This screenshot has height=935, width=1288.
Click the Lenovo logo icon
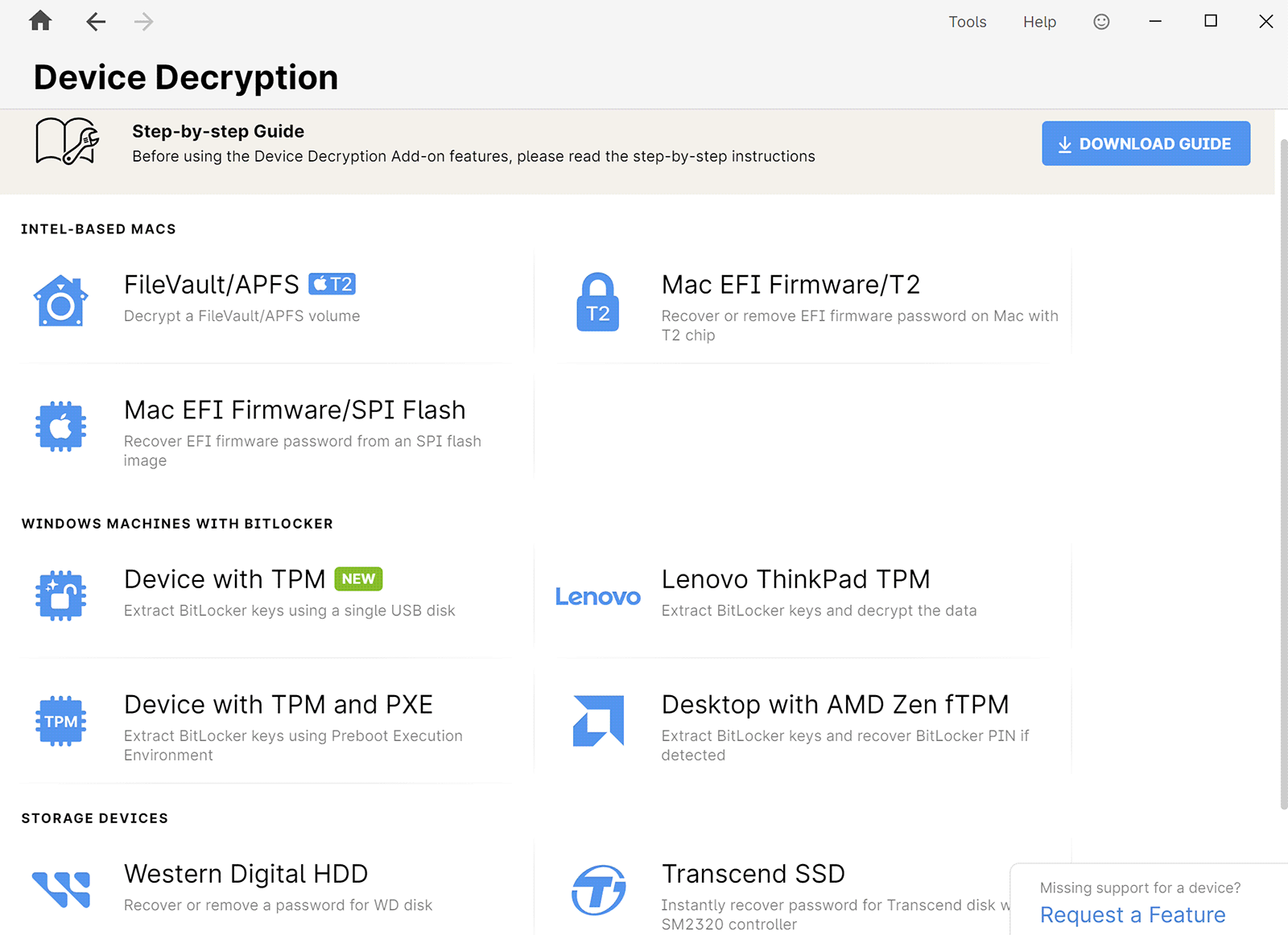pyautogui.click(x=597, y=596)
